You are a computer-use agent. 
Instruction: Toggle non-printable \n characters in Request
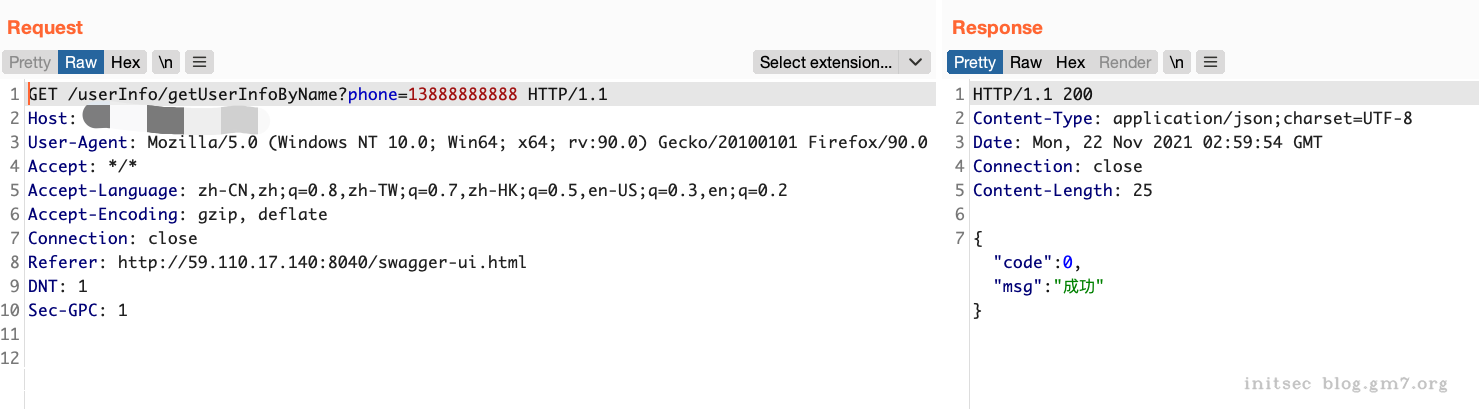166,62
